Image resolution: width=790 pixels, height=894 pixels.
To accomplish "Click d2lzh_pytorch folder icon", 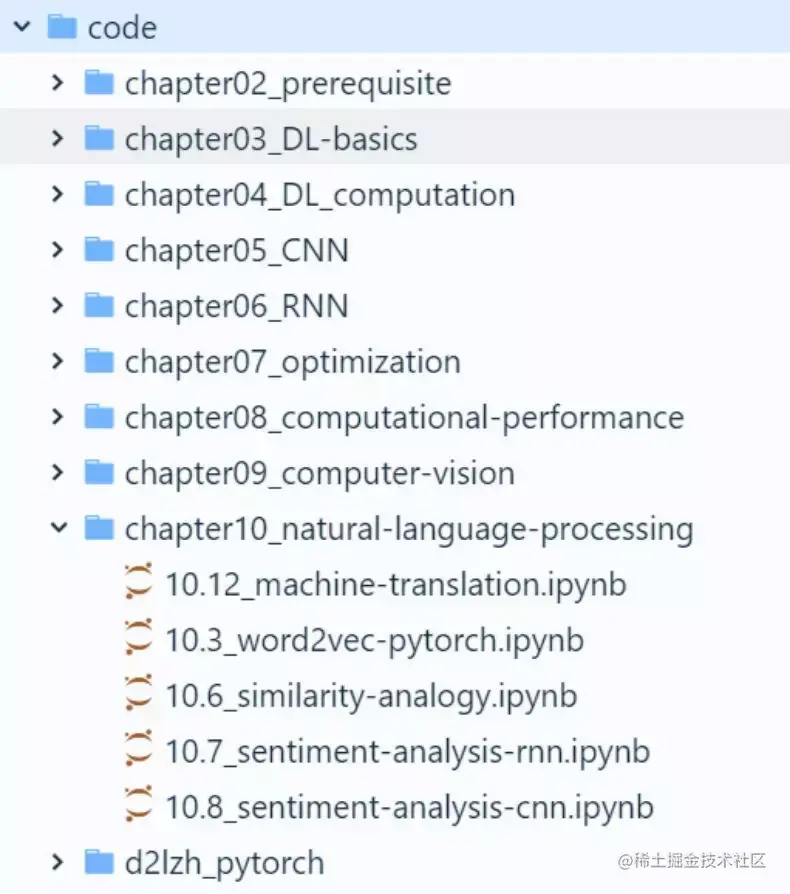I will (x=99, y=862).
